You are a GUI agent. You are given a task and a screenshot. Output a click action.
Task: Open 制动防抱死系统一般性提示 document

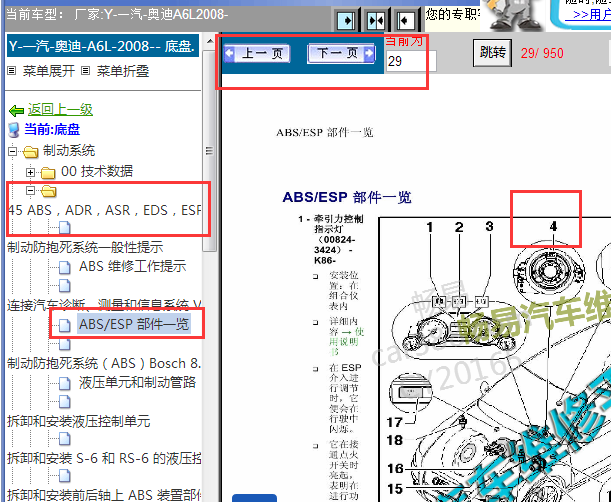(85, 247)
